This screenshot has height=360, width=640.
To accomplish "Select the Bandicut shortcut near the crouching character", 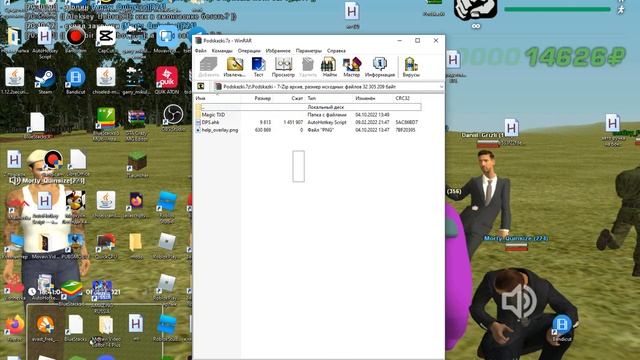I will tap(562, 328).
